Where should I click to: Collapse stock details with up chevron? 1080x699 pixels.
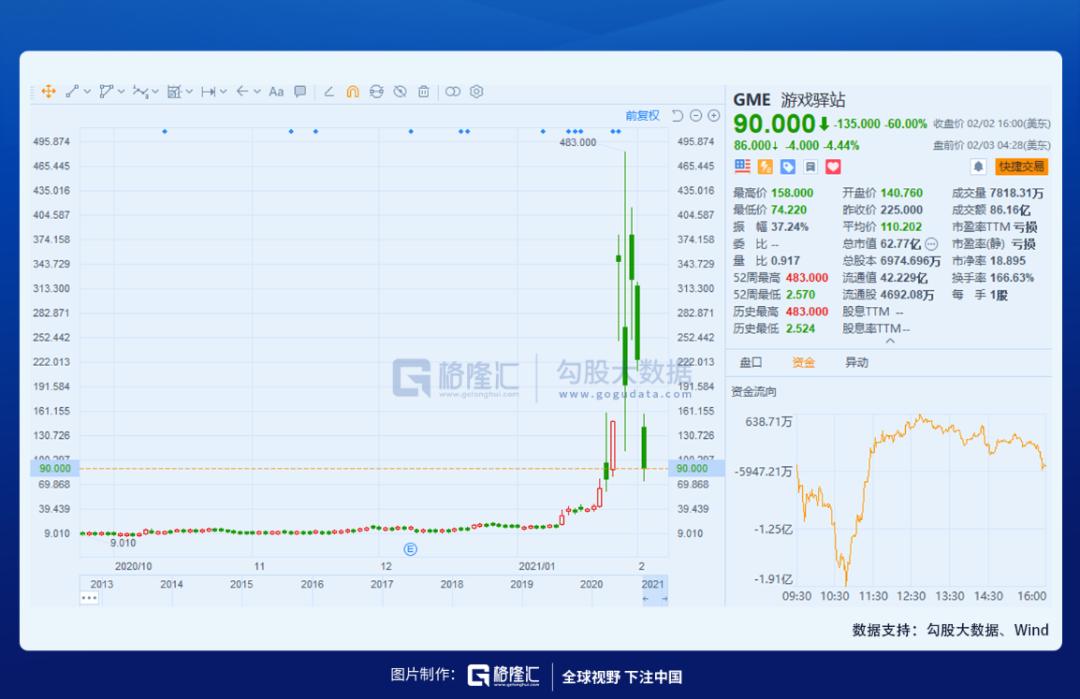coord(890,341)
